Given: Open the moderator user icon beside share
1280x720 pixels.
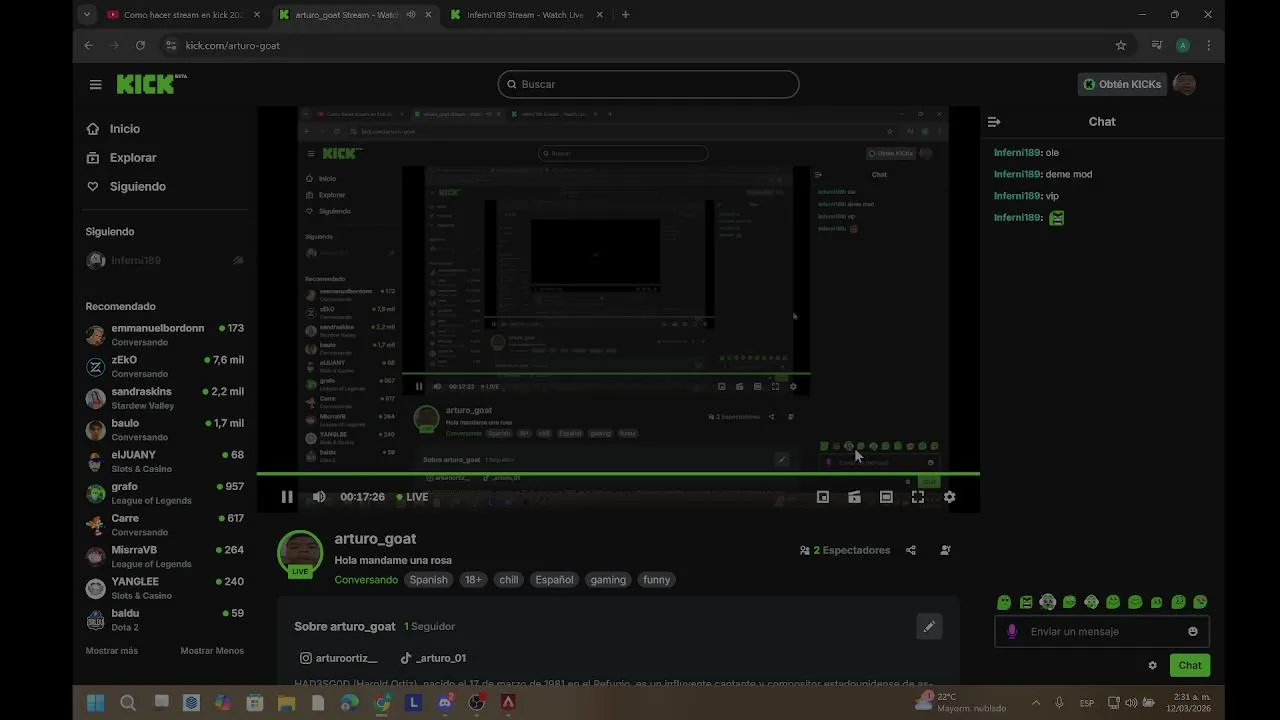Looking at the screenshot, I should pyautogui.click(x=945, y=550).
